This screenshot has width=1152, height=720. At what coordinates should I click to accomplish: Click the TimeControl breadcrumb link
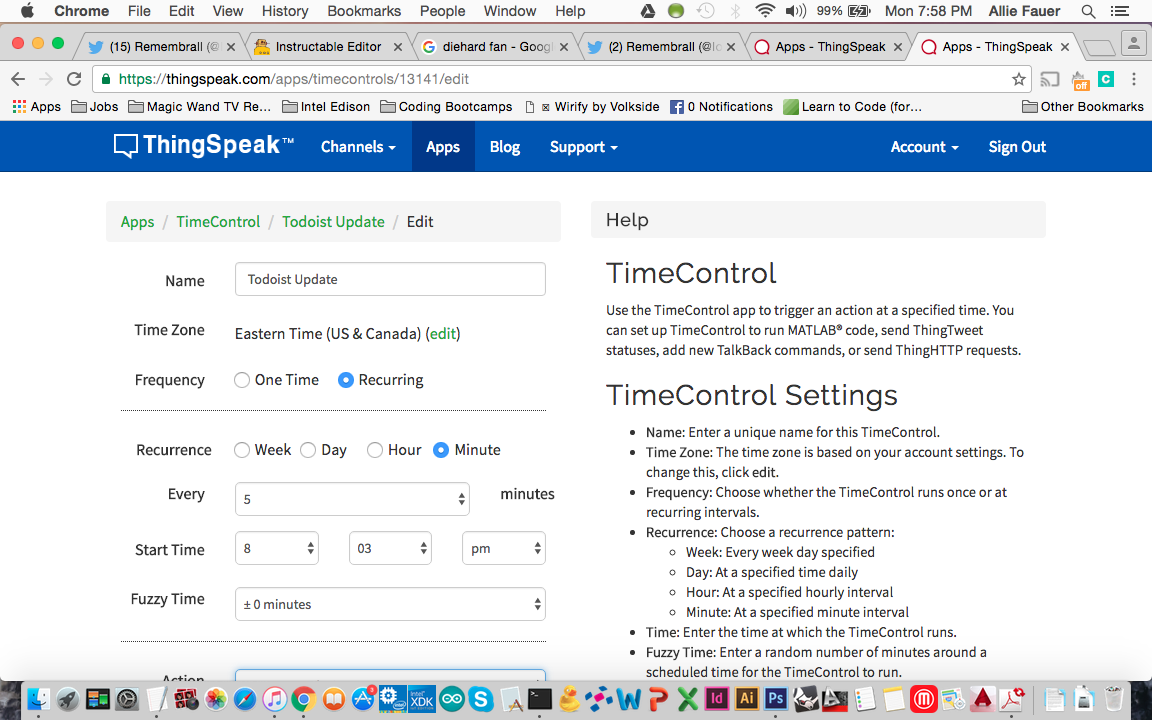point(218,222)
